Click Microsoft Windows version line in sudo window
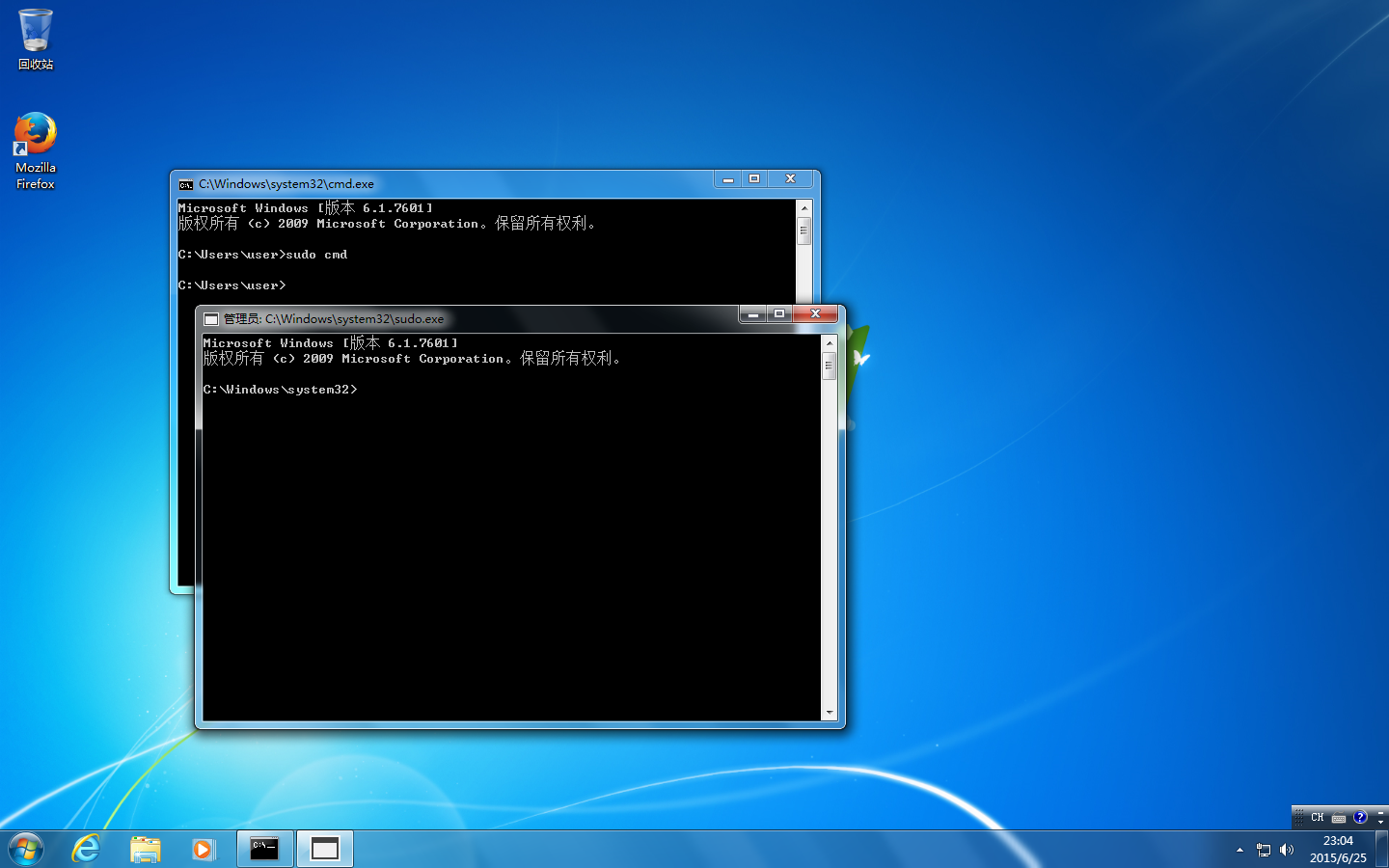 tap(331, 343)
